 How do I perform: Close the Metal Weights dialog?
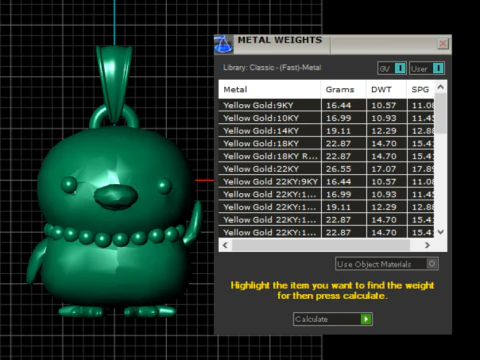point(443,43)
